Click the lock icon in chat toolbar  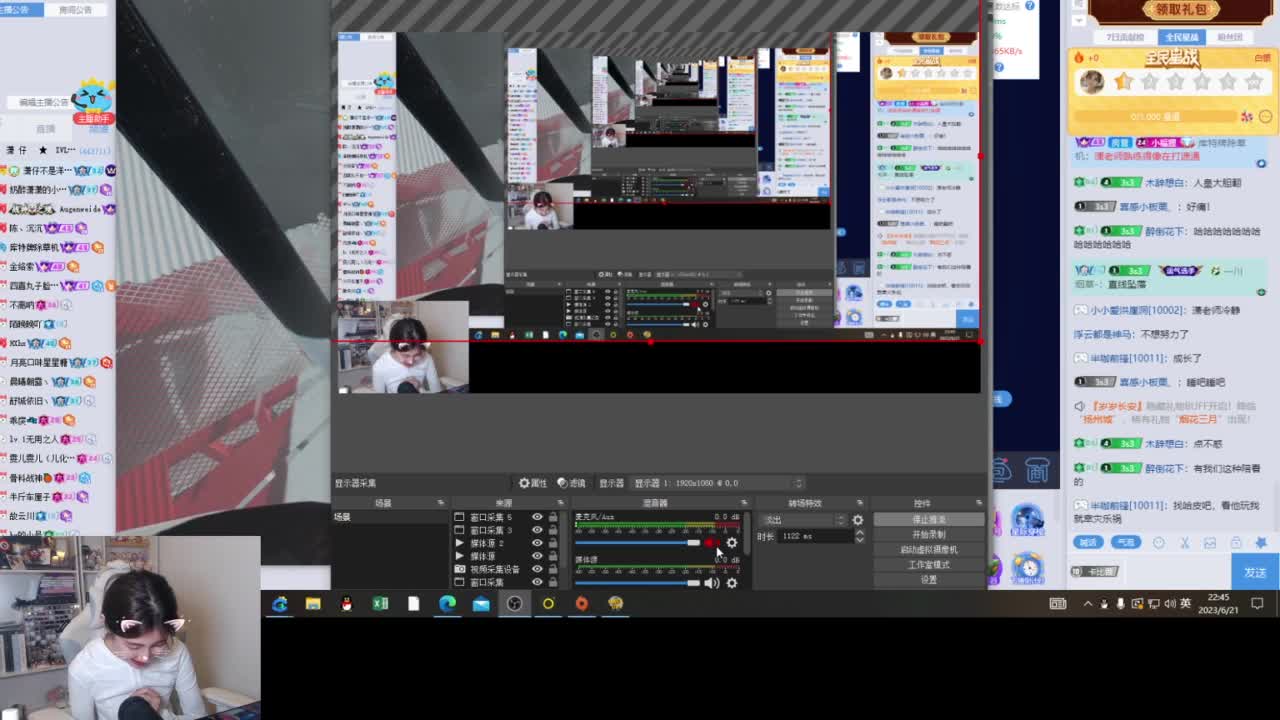1236,542
